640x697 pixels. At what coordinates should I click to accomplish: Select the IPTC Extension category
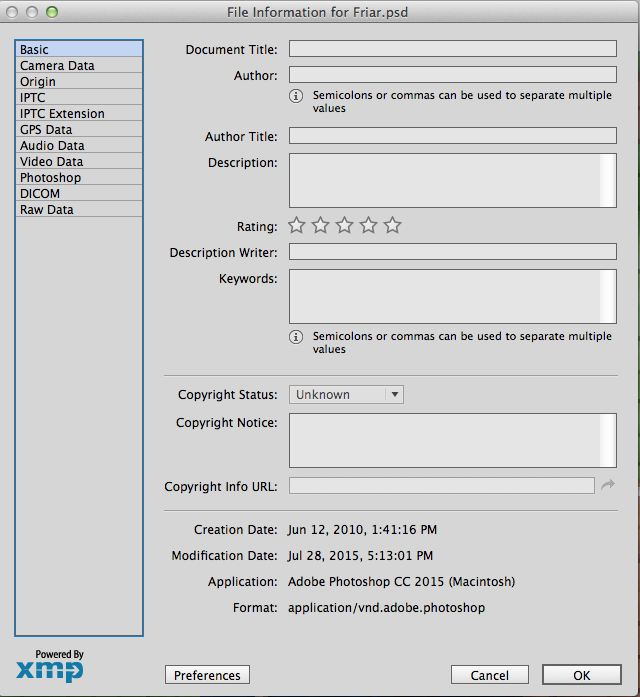pyautogui.click(x=79, y=113)
